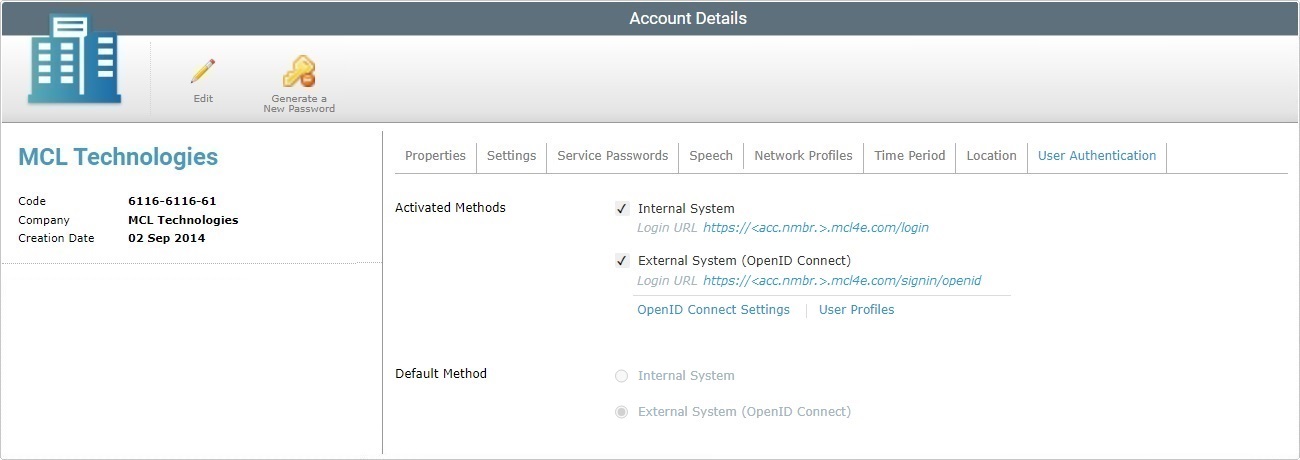Viewport: 1300px width, 460px height.
Task: Click the login URL ending in /signin/openid
Action: [x=842, y=281]
